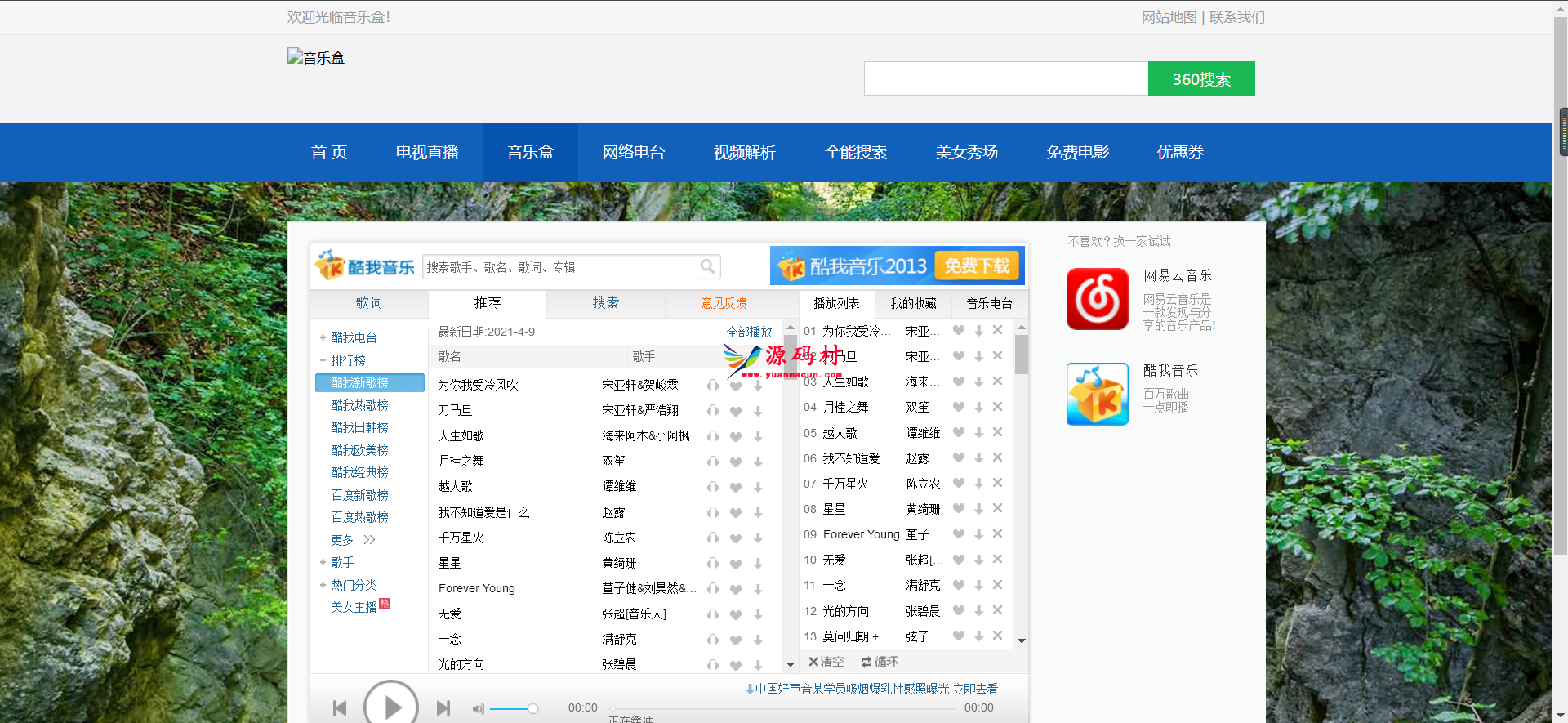Focus the 360 search input field
This screenshot has height=723, width=1568.
pyautogui.click(x=1006, y=78)
